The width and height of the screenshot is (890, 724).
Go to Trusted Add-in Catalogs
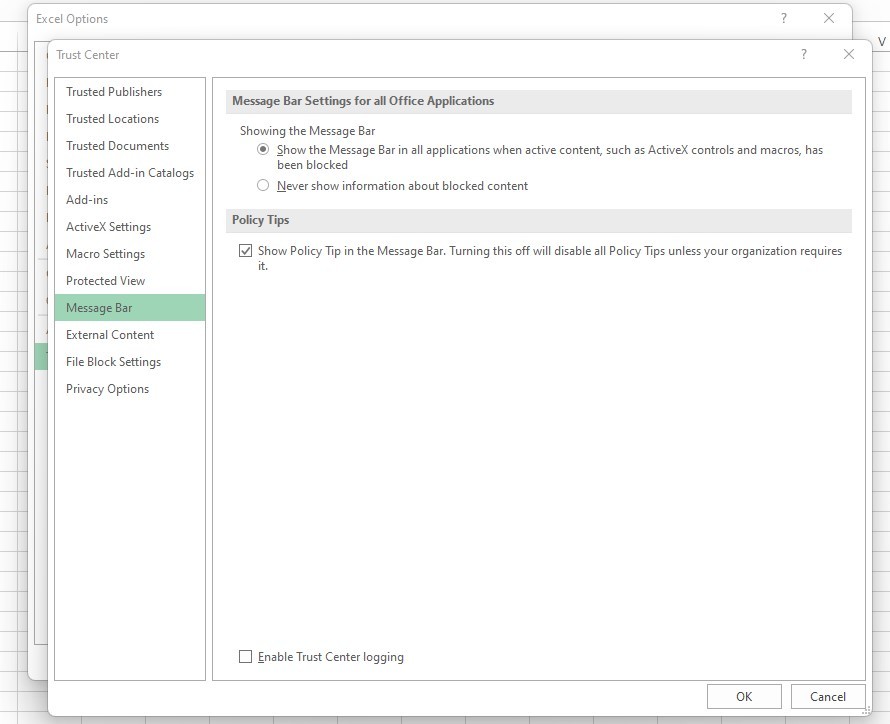(130, 173)
